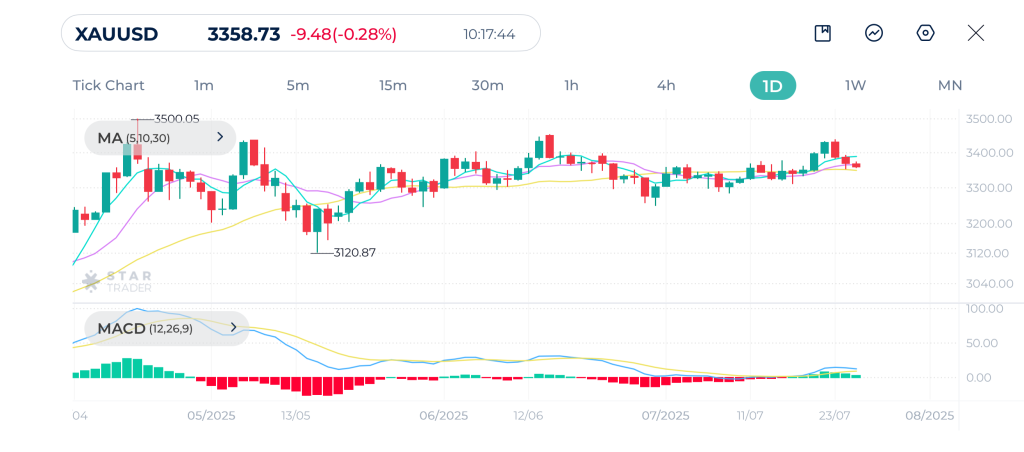Open the chart indicators icon
1024x452 pixels.
coord(874,33)
